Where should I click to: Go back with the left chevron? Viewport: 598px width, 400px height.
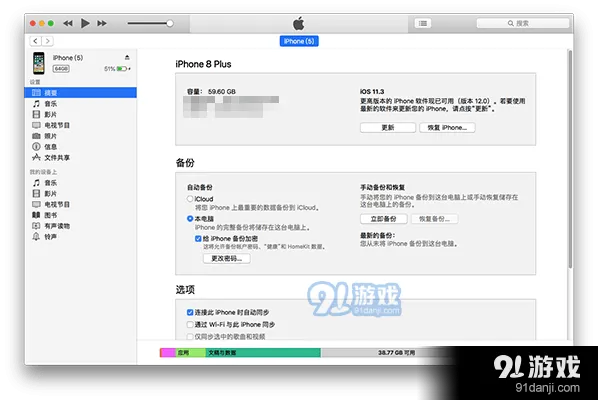[x=35, y=41]
